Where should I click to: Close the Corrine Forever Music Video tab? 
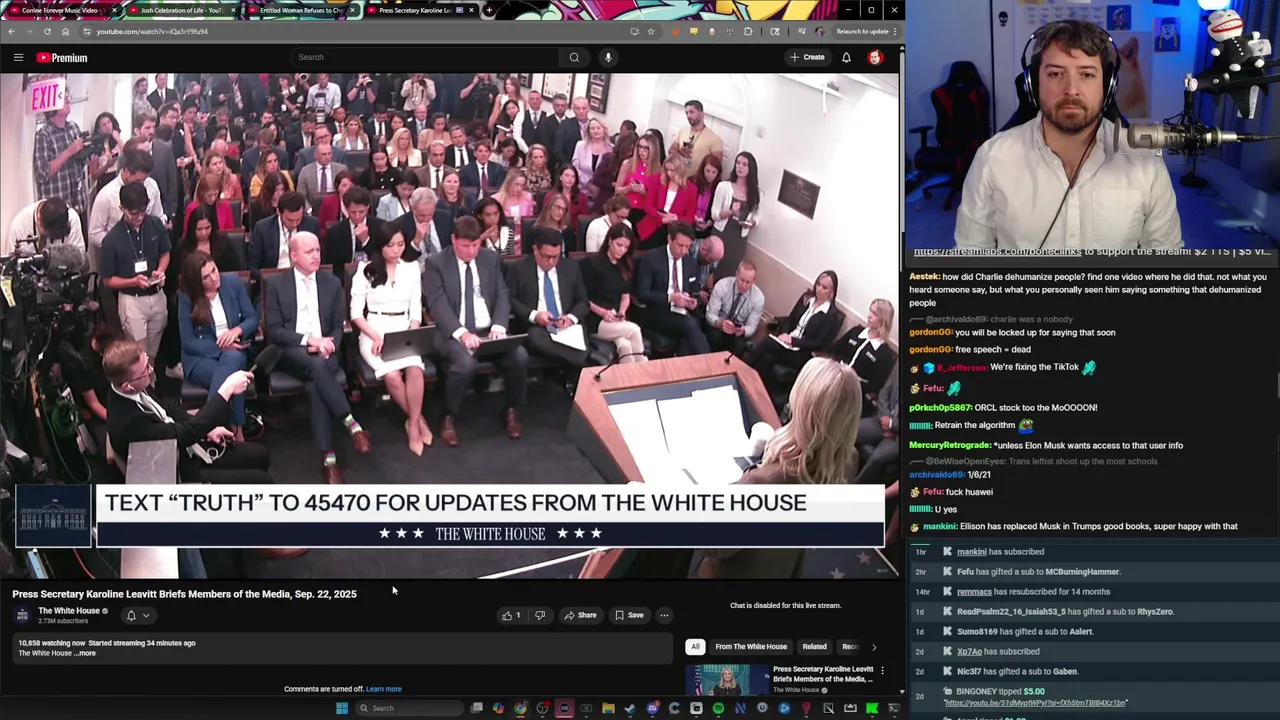(114, 10)
